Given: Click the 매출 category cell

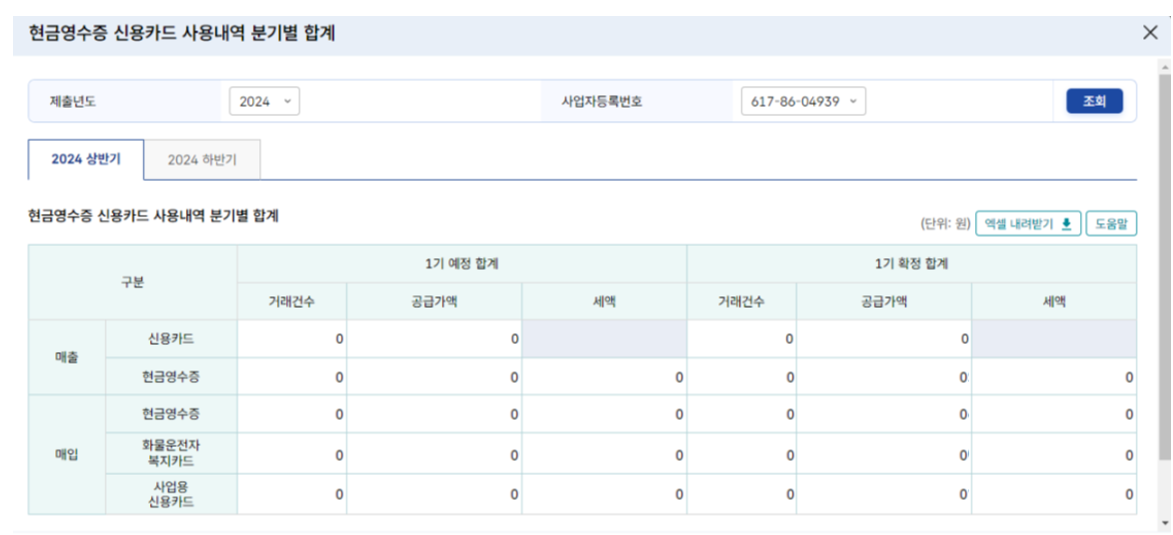Looking at the screenshot, I should [67, 357].
